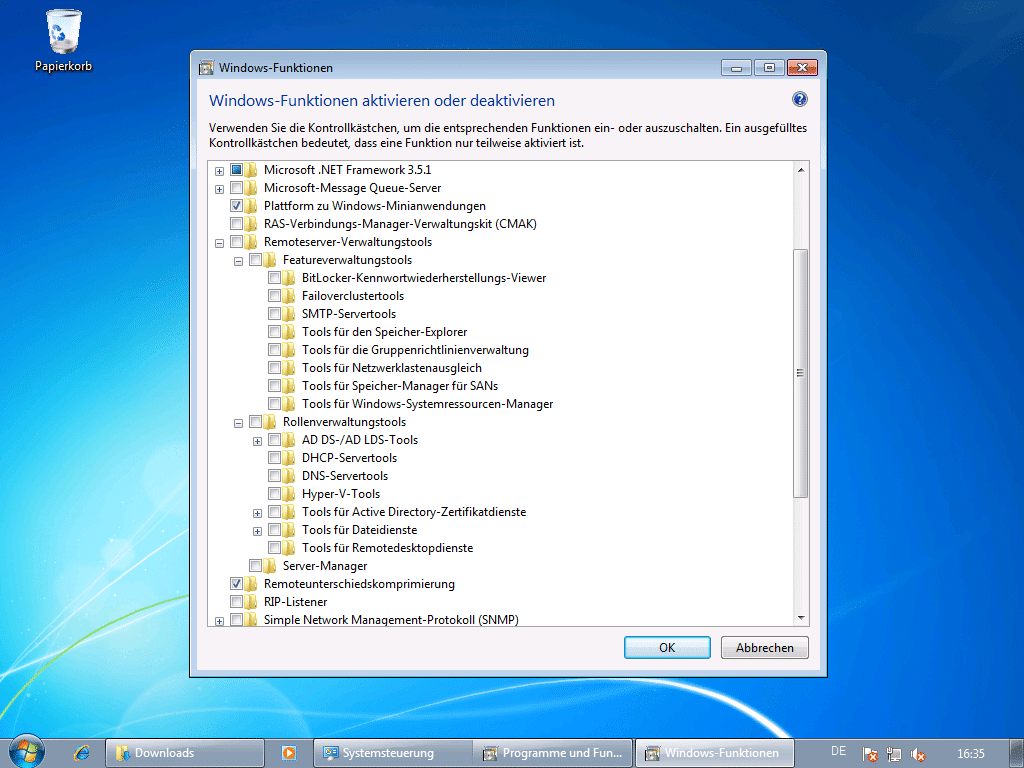1024x768 pixels.
Task: Click folder icon next to Failoverclustertools
Action: (289, 296)
